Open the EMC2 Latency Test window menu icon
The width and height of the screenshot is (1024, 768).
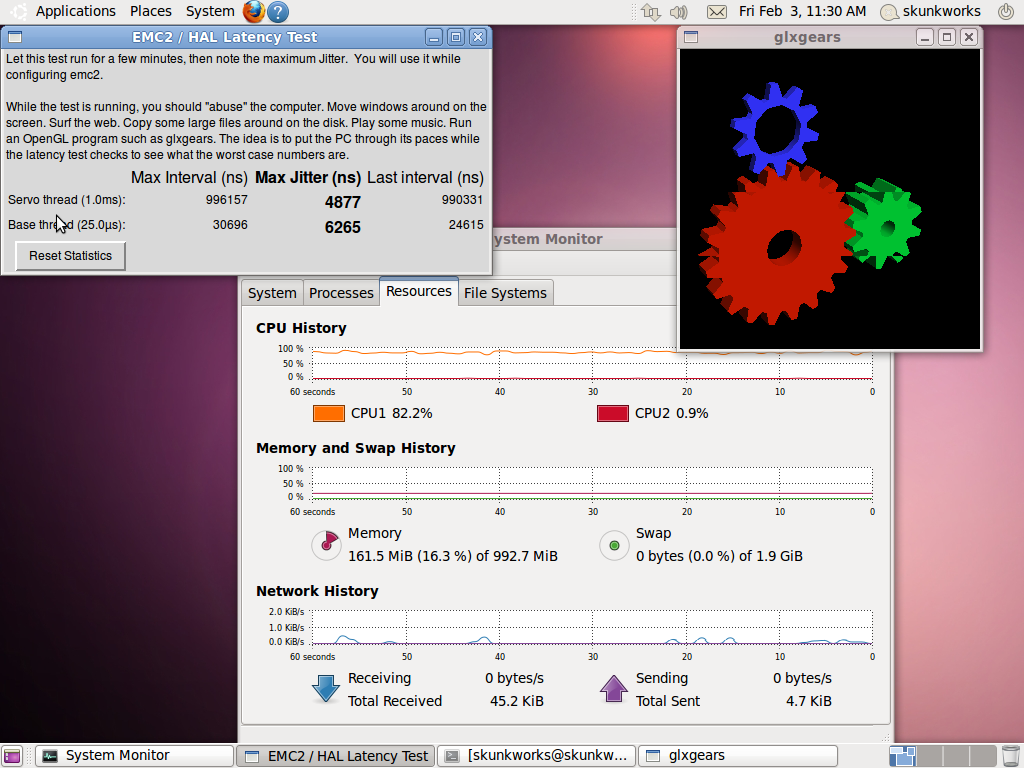(x=15, y=37)
